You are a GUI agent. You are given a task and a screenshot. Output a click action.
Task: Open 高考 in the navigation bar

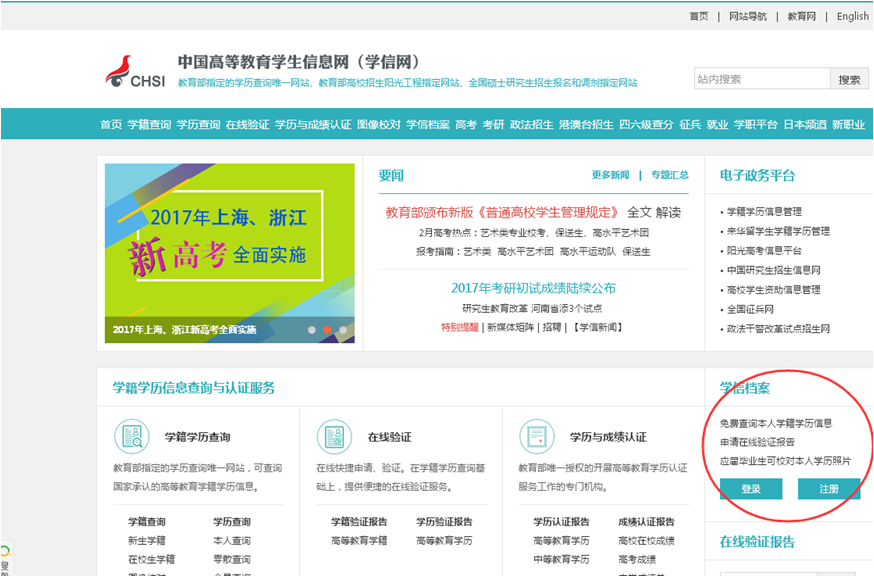465,124
